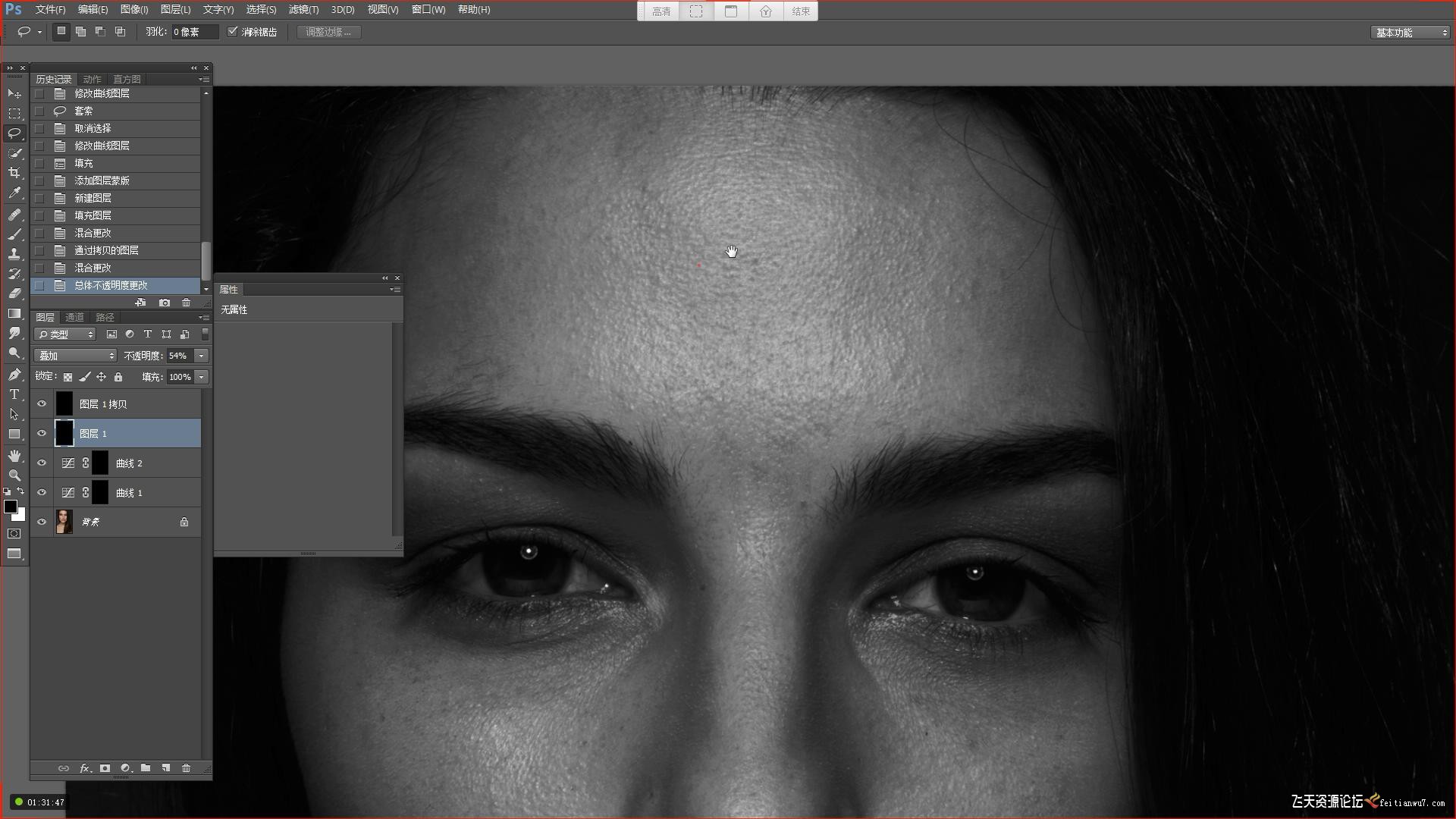The image size is (1456, 819).
Task: Hide 图层 1 layer visibility
Action: coord(42,434)
